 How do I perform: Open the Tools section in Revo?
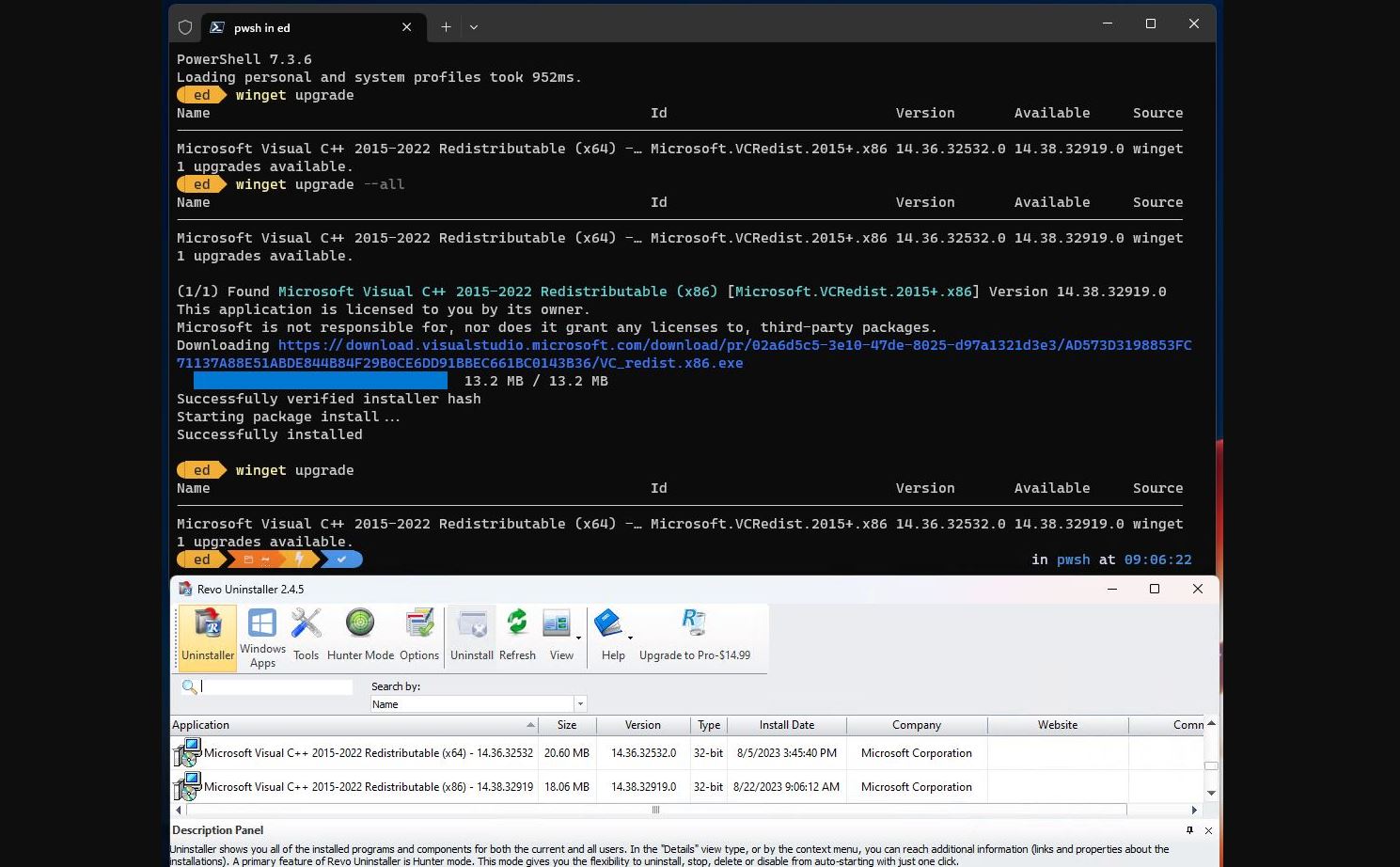coord(306,637)
